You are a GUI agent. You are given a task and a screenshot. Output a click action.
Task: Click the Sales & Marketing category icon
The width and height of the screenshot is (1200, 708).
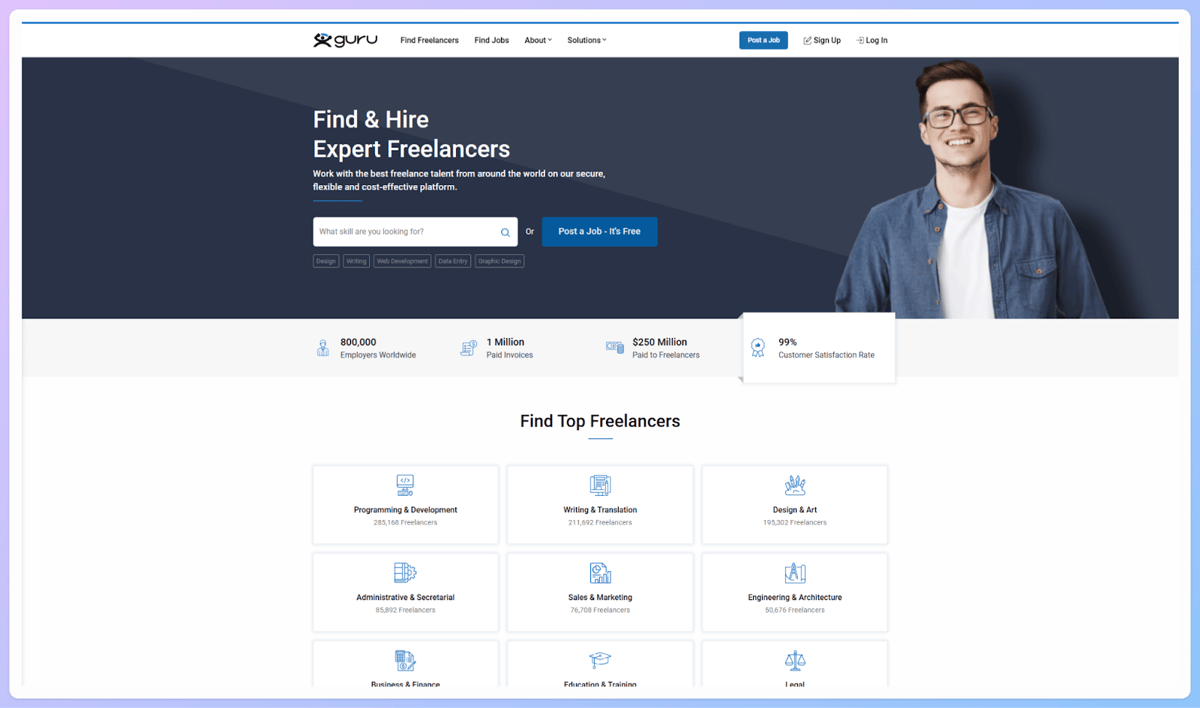600,573
